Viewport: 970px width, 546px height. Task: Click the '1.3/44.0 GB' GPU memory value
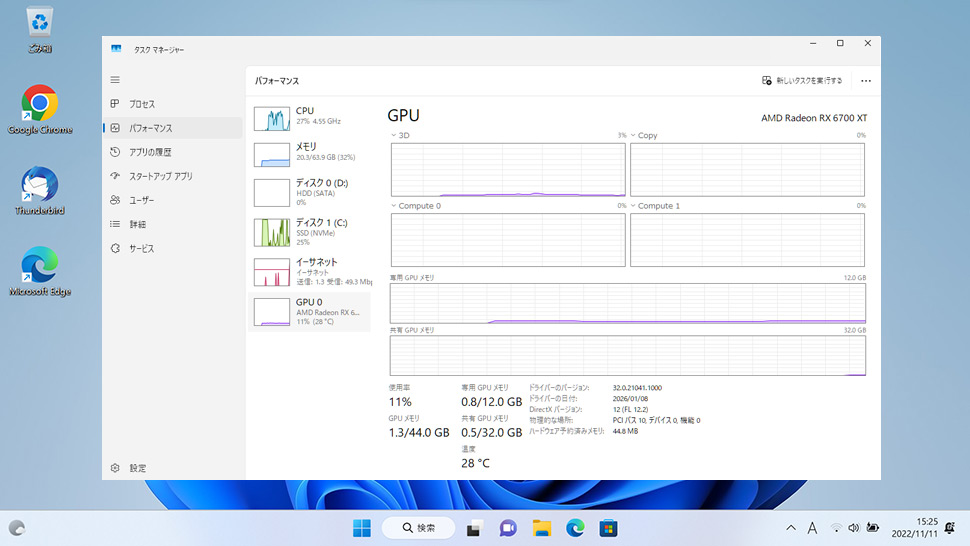419,433
